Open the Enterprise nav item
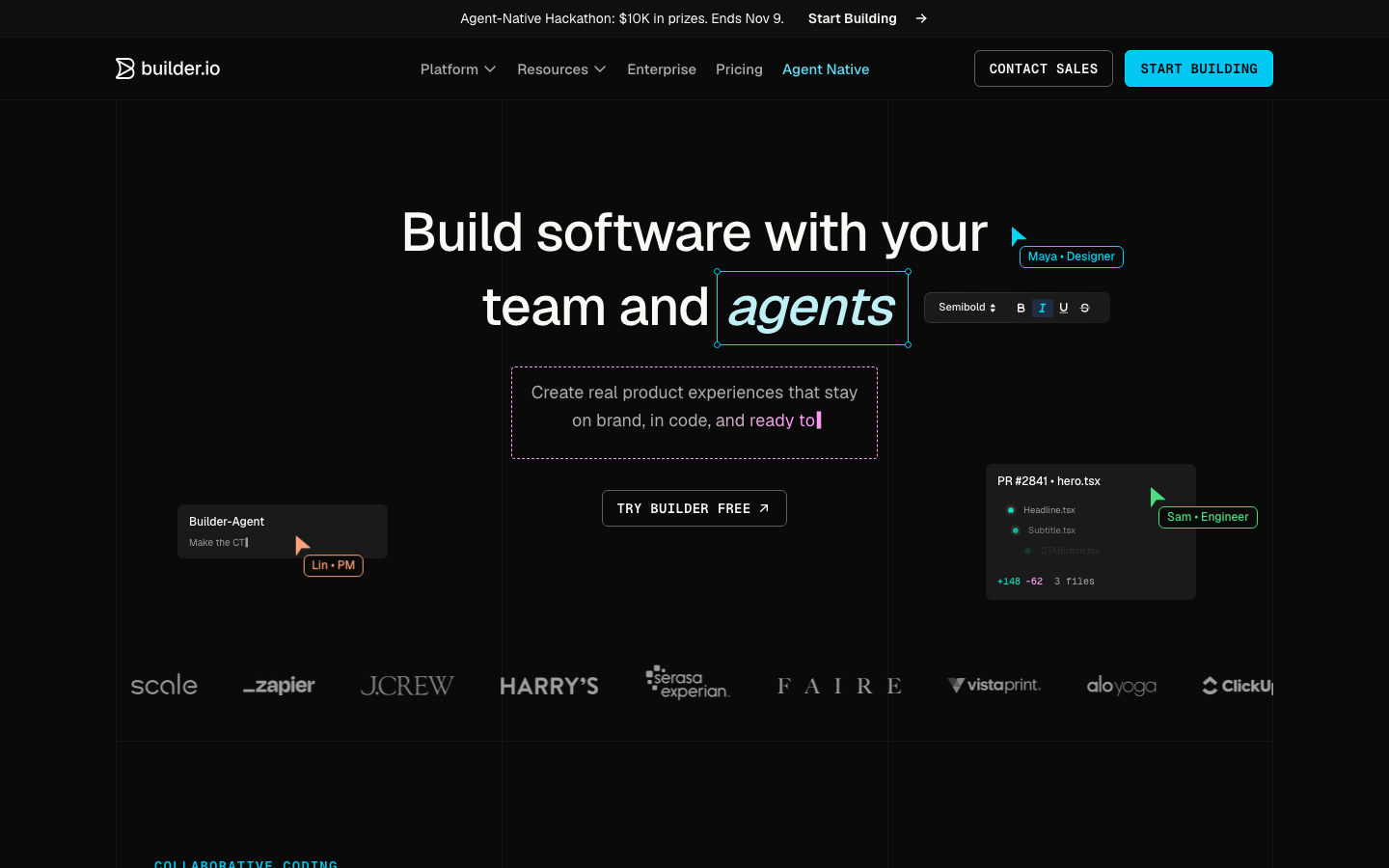 click(x=662, y=69)
